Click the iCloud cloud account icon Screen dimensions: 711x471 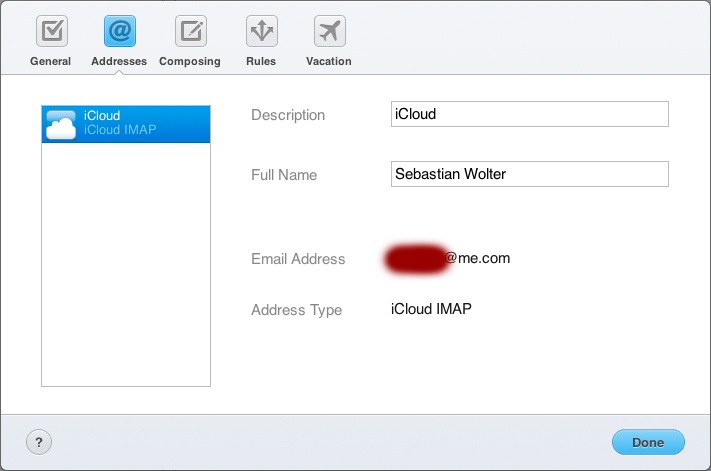click(x=61, y=124)
